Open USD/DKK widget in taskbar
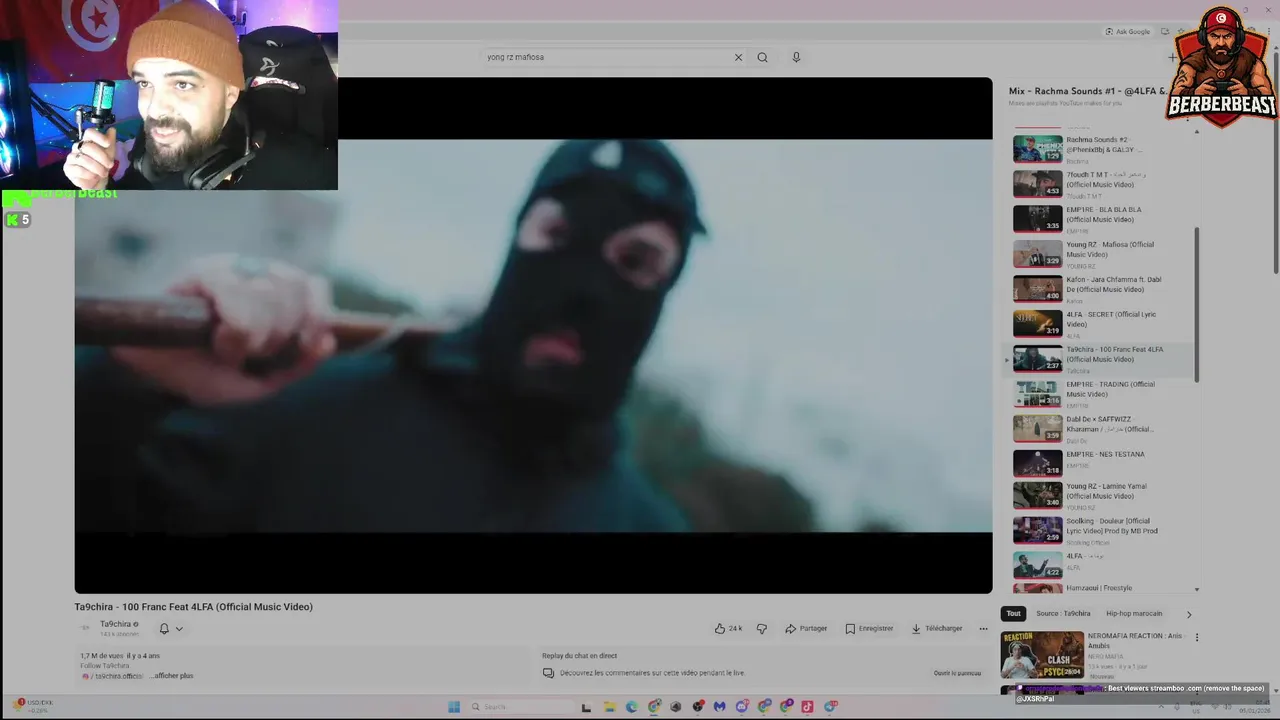This screenshot has height=720, width=1280. (32, 706)
